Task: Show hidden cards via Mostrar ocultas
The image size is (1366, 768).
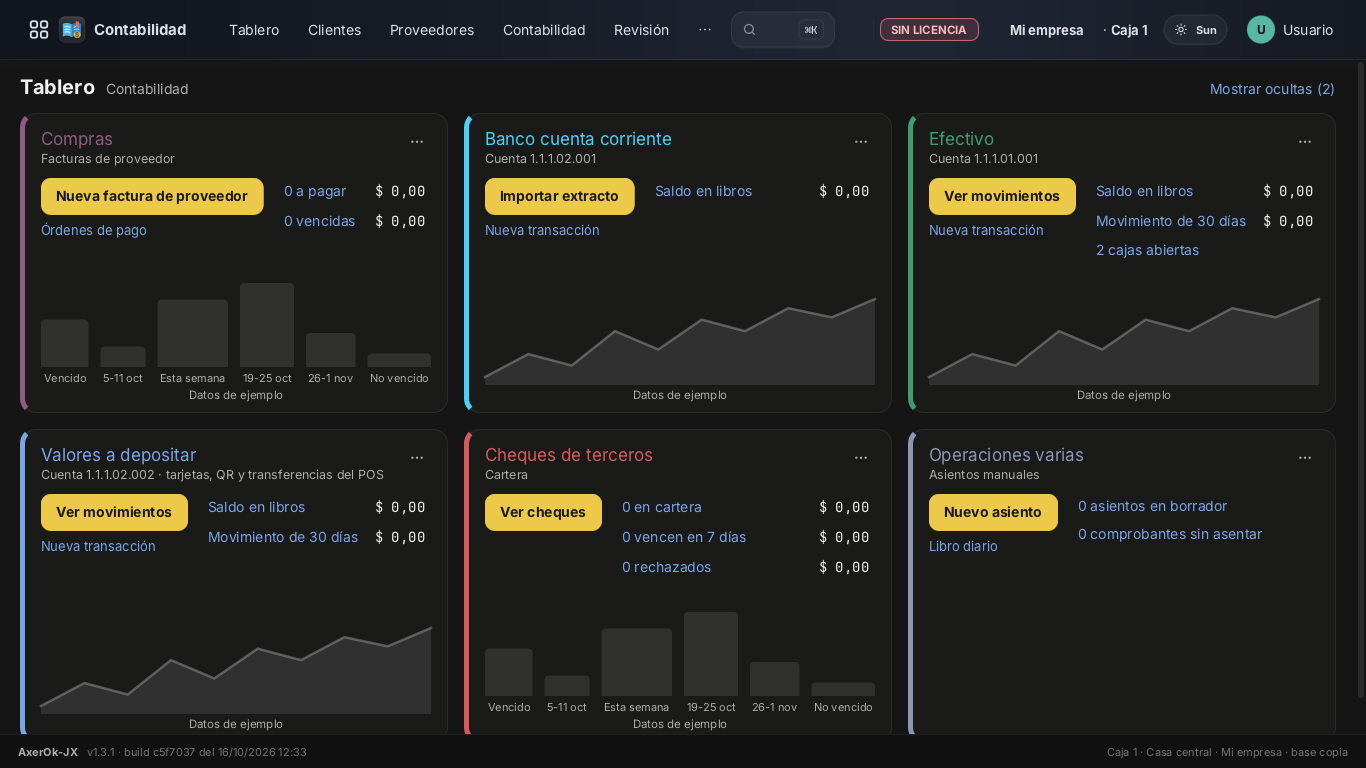Action: point(1272,89)
